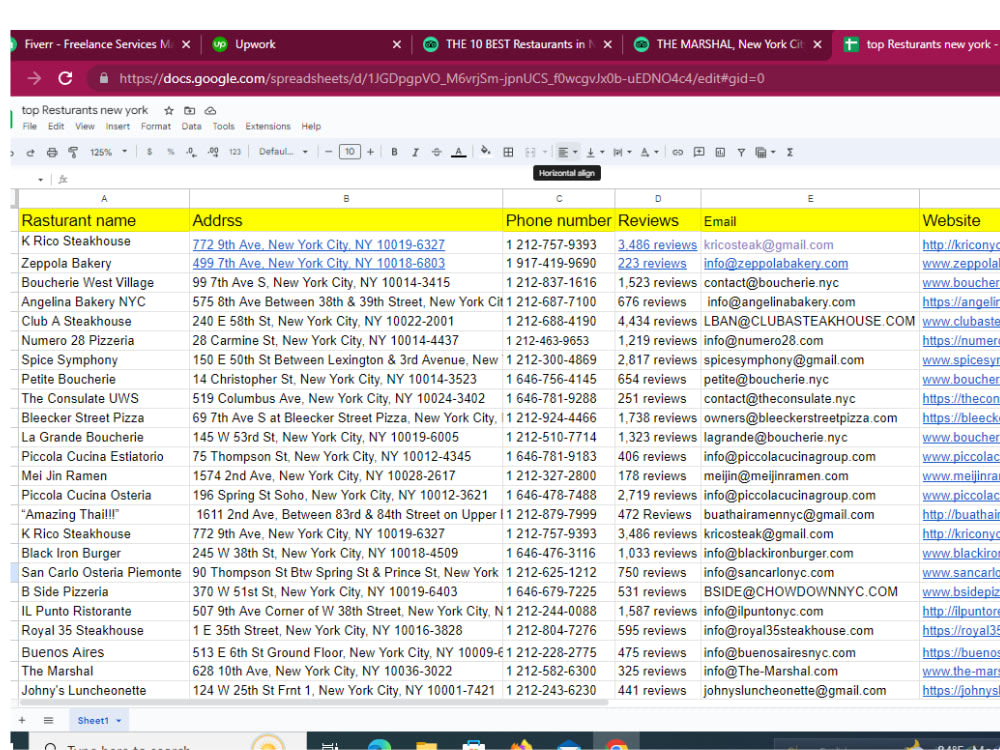1000x750 pixels.
Task: Open the zoom 125% dropdown
Action: (108, 152)
